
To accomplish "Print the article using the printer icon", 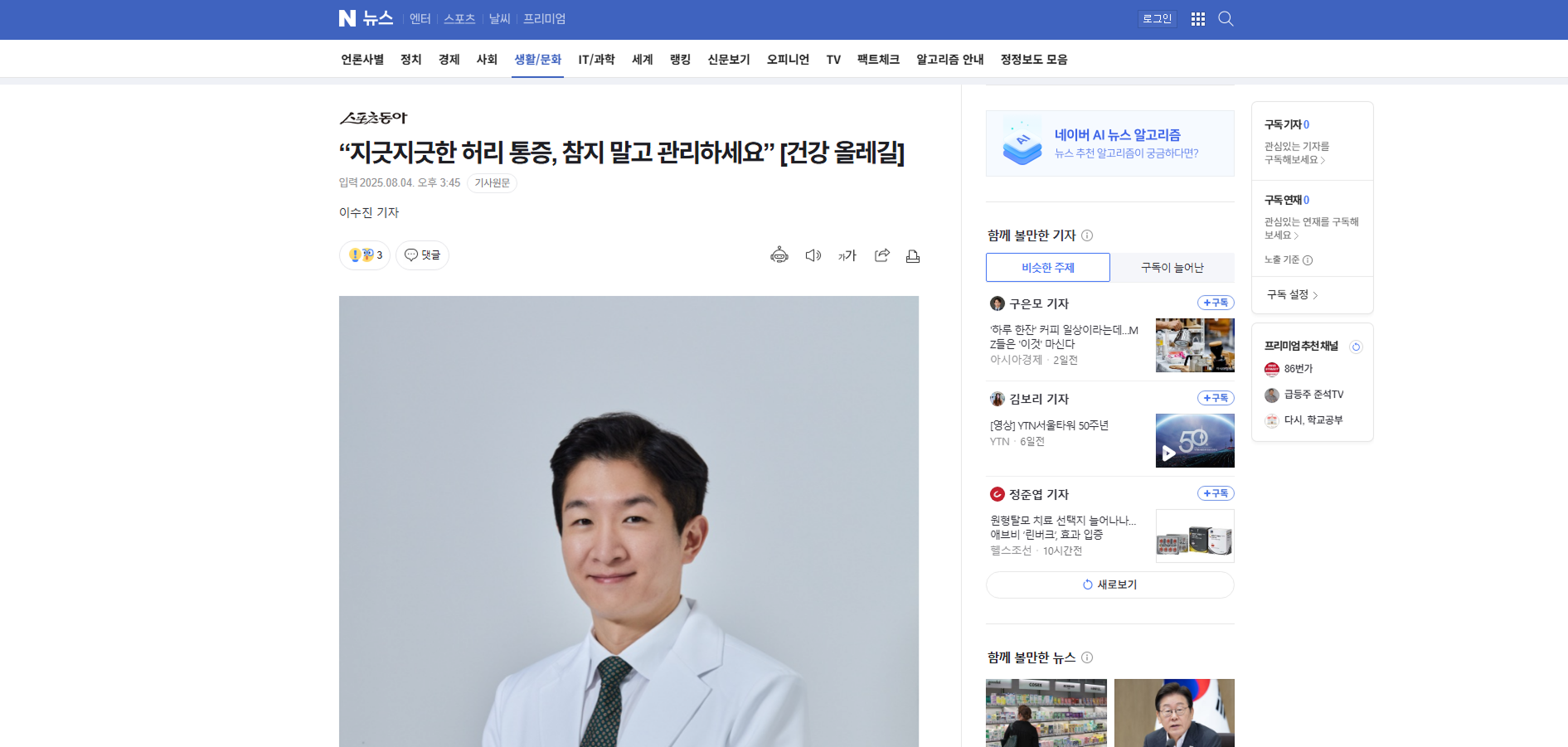I will 912,256.
